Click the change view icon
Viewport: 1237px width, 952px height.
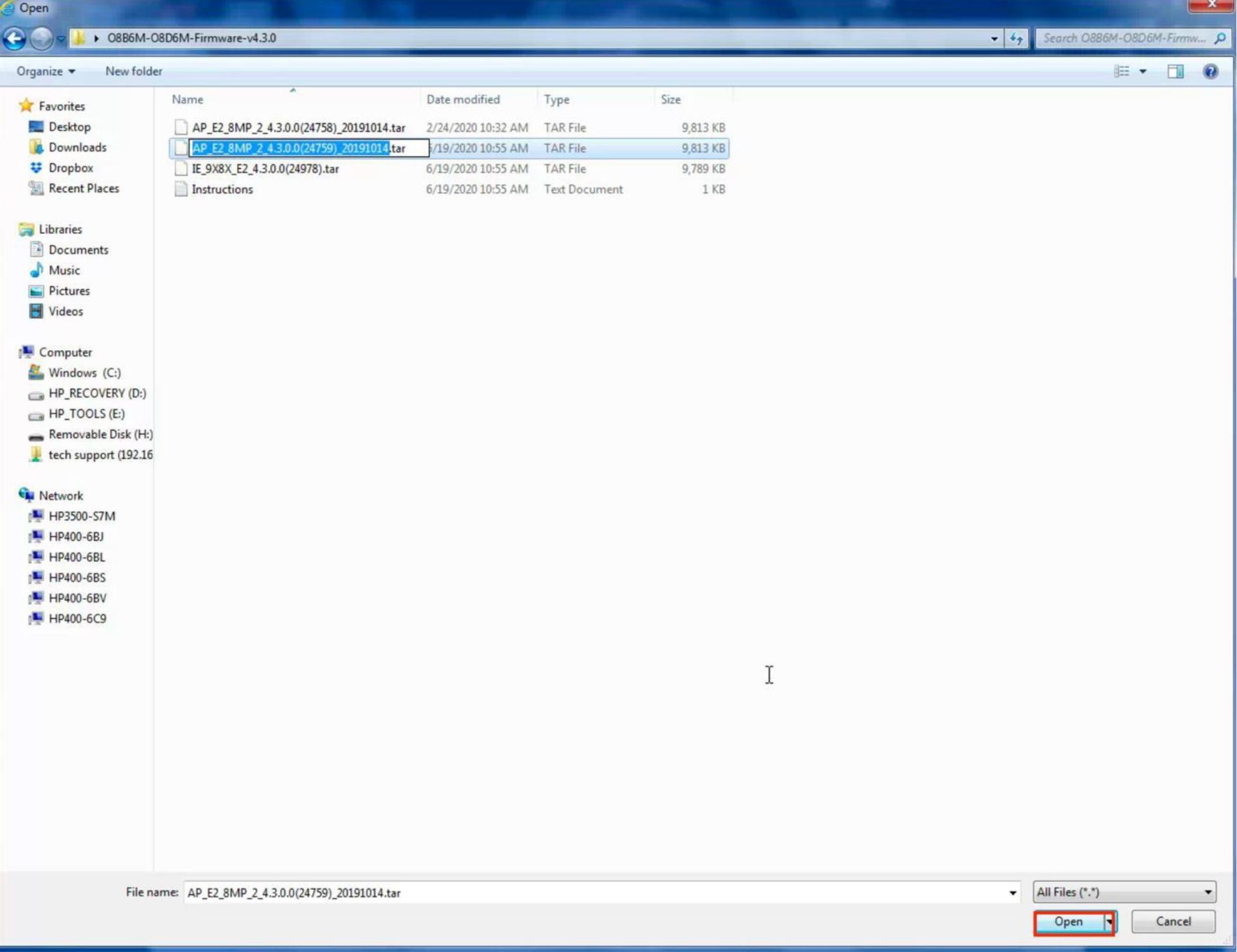[x=1121, y=71]
